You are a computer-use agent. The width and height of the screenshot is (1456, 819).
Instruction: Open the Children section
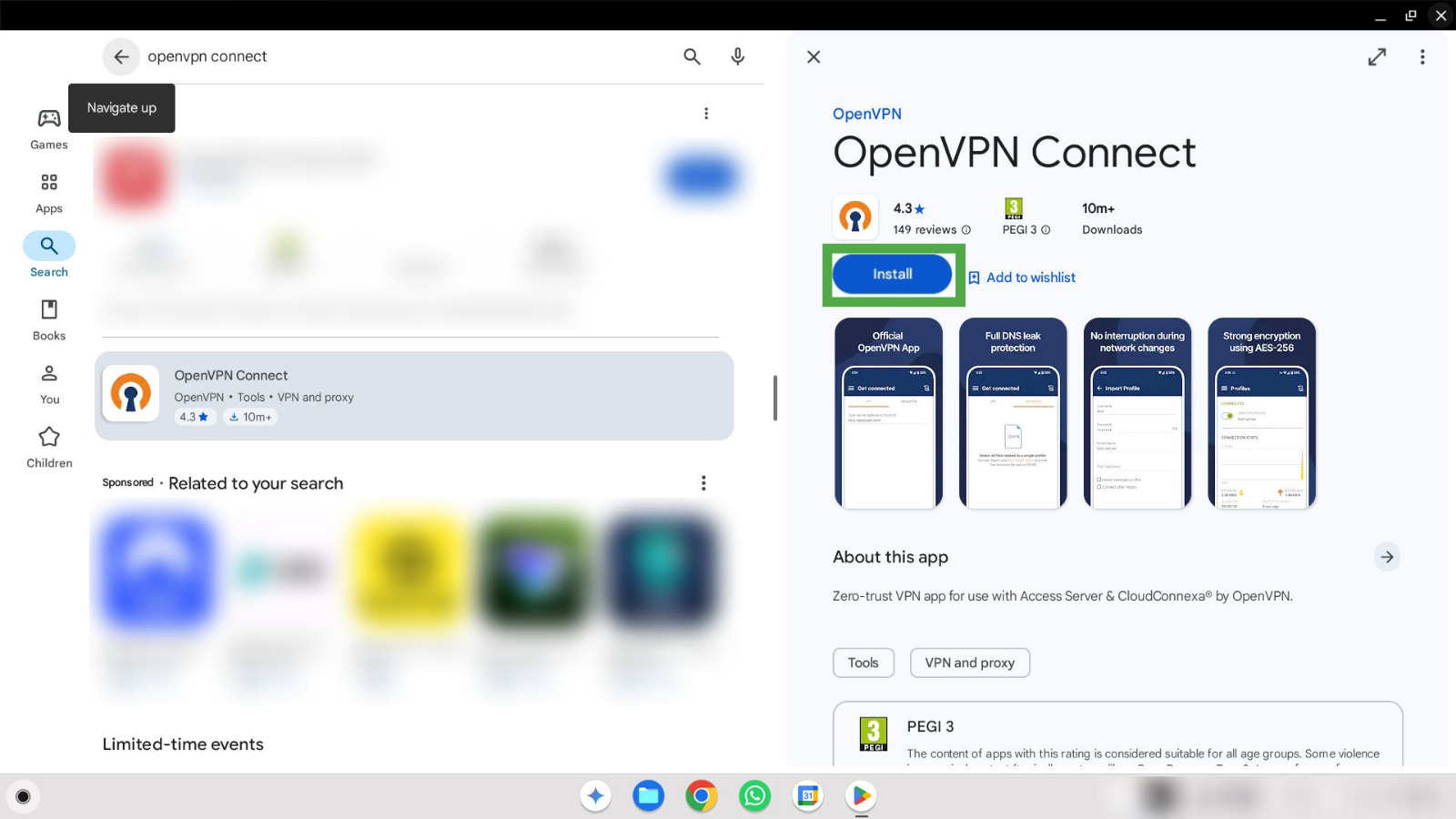pos(49,448)
